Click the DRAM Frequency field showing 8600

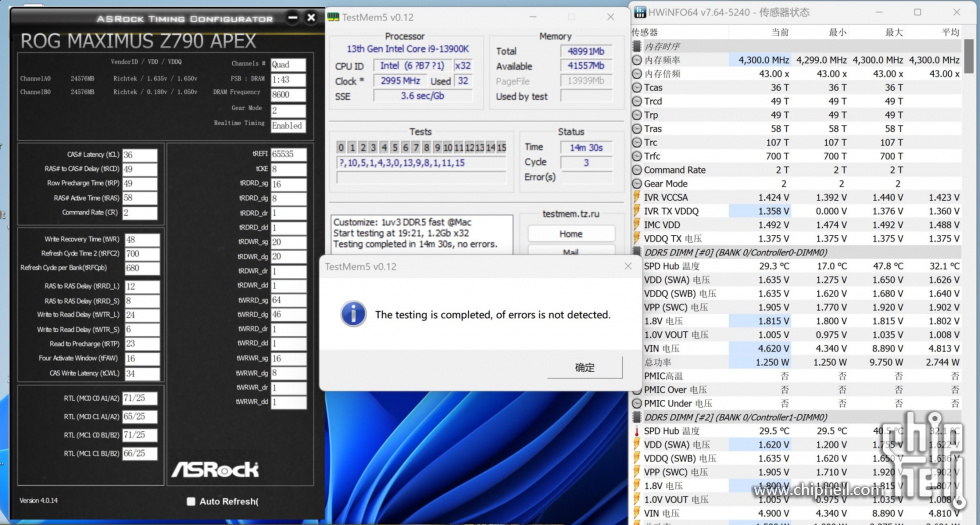pyautogui.click(x=288, y=95)
